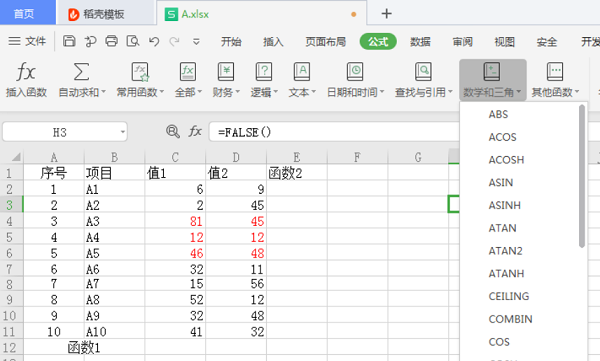Screen dimensions: 600x361
Task: Open the 稻壳模板 templates tab
Action: pos(106,14)
